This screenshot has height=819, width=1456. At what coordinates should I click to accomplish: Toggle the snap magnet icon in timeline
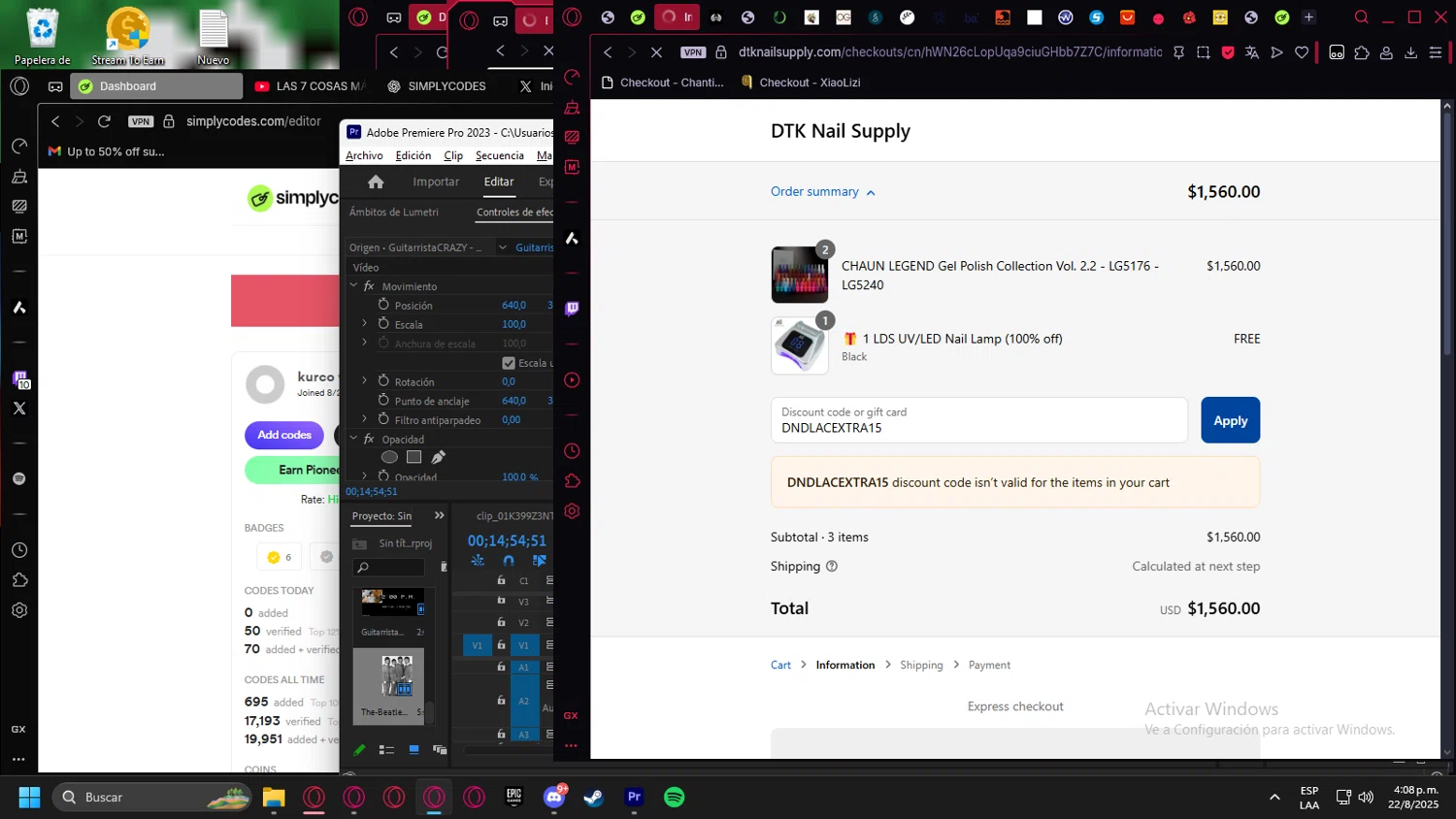tap(509, 561)
